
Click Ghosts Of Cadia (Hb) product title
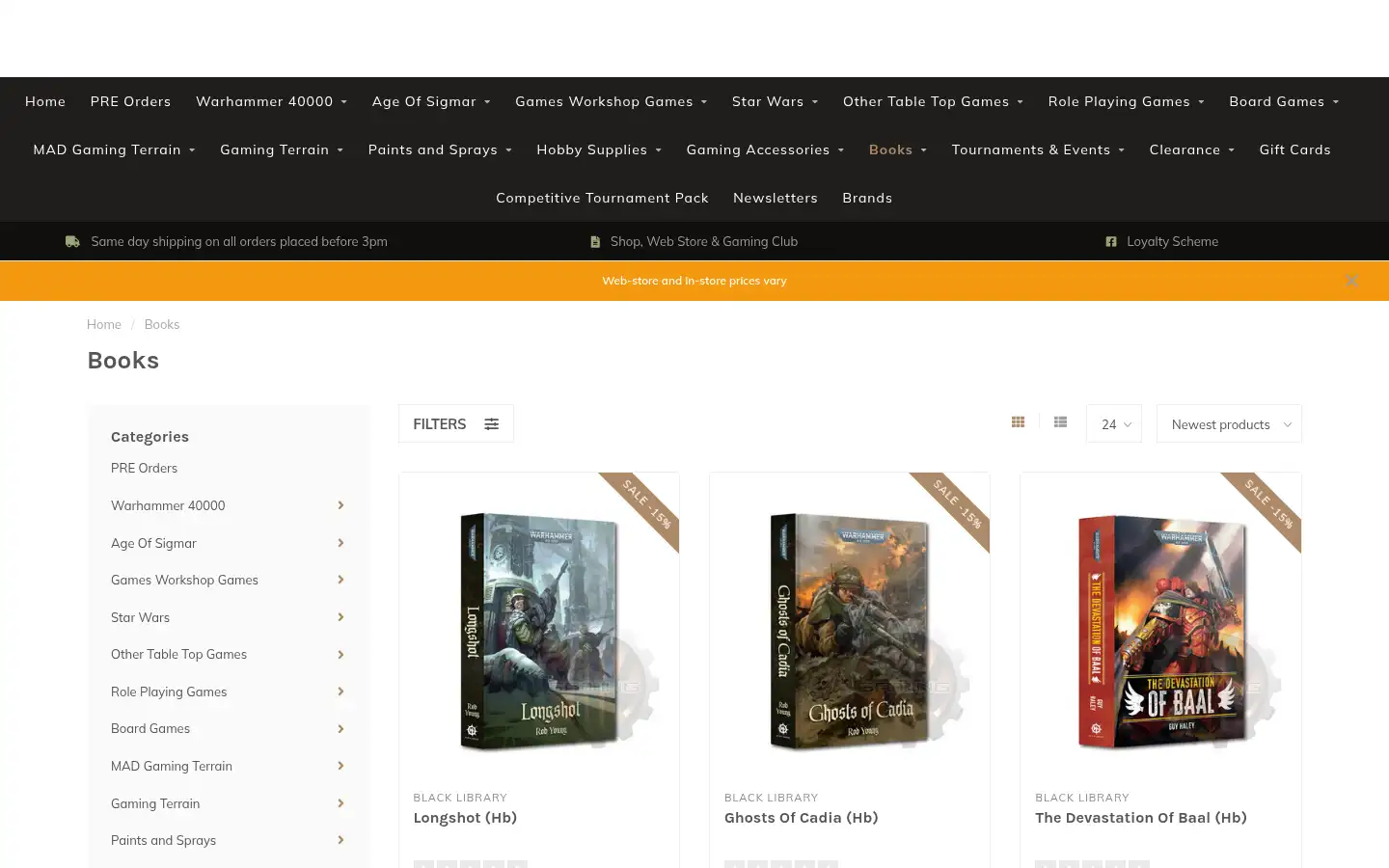(802, 818)
